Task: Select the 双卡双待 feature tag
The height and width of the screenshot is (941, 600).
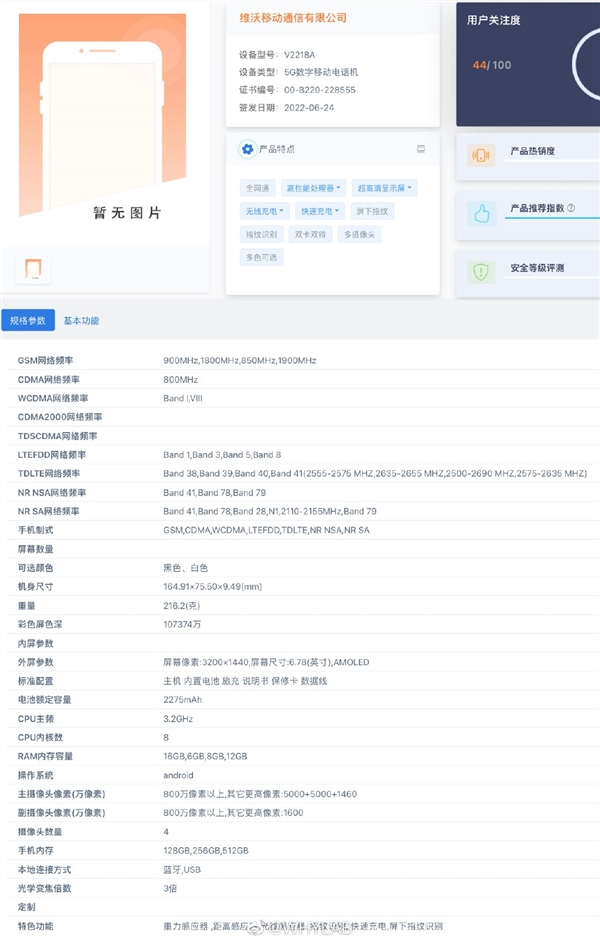Action: coord(309,234)
